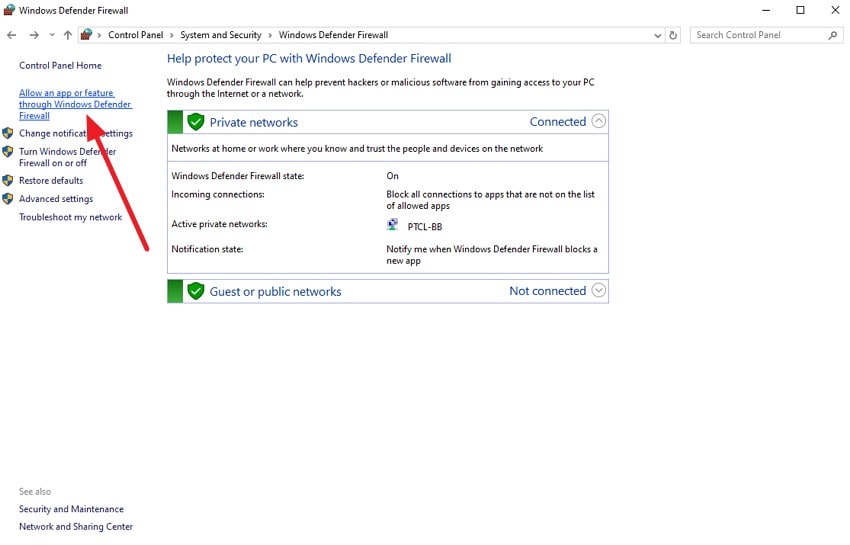Viewport: 850px width, 545px height.
Task: Click the PTCL-BB network icon
Action: click(392, 225)
